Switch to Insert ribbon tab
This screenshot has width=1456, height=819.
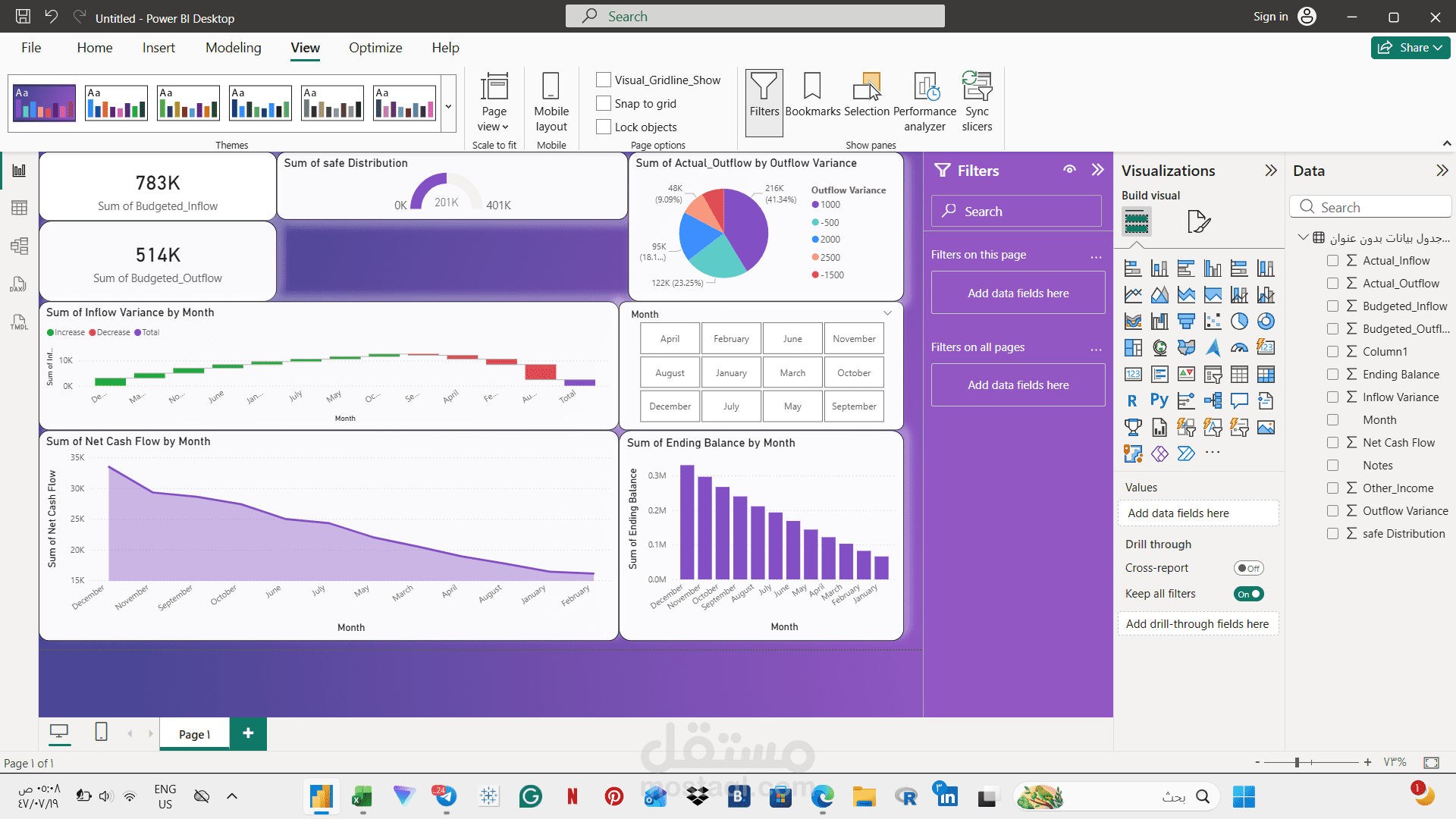point(158,48)
